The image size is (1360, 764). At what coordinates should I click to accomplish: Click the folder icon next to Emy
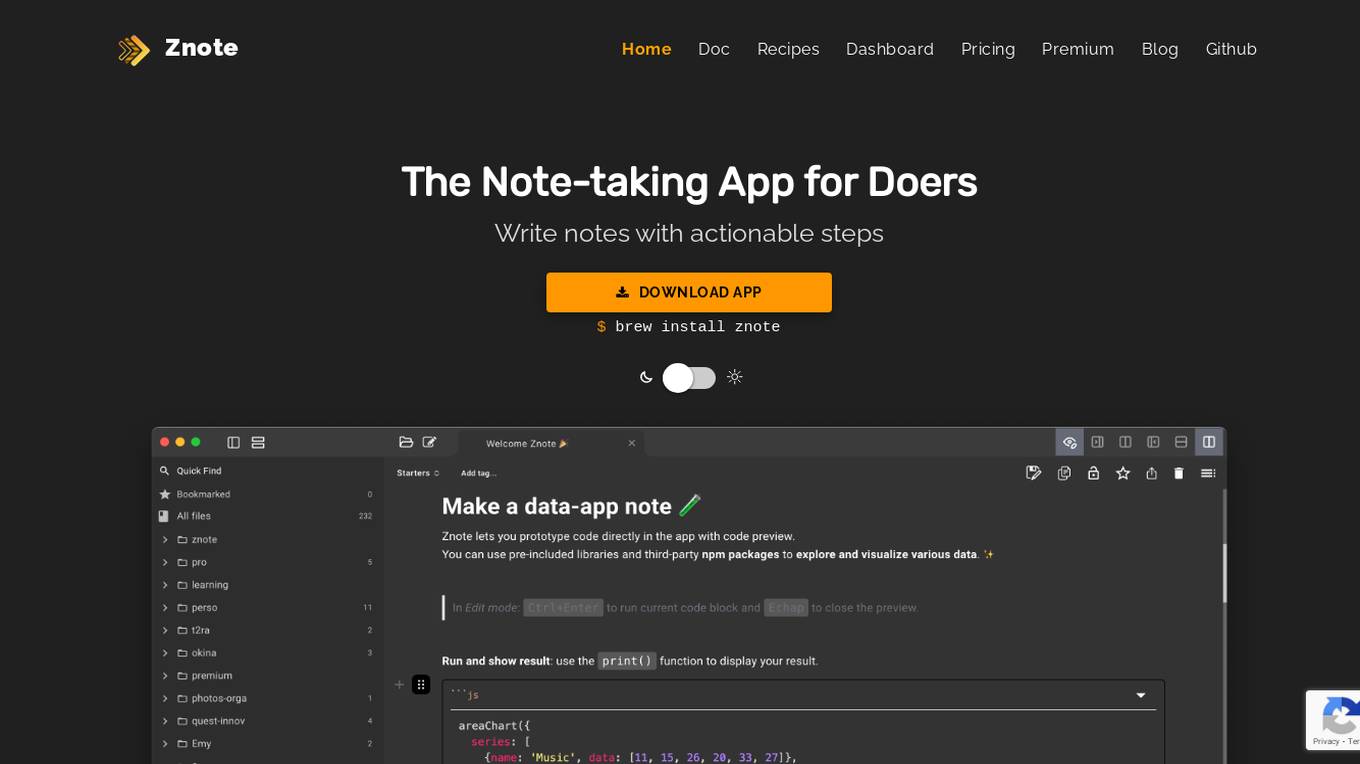click(182, 744)
